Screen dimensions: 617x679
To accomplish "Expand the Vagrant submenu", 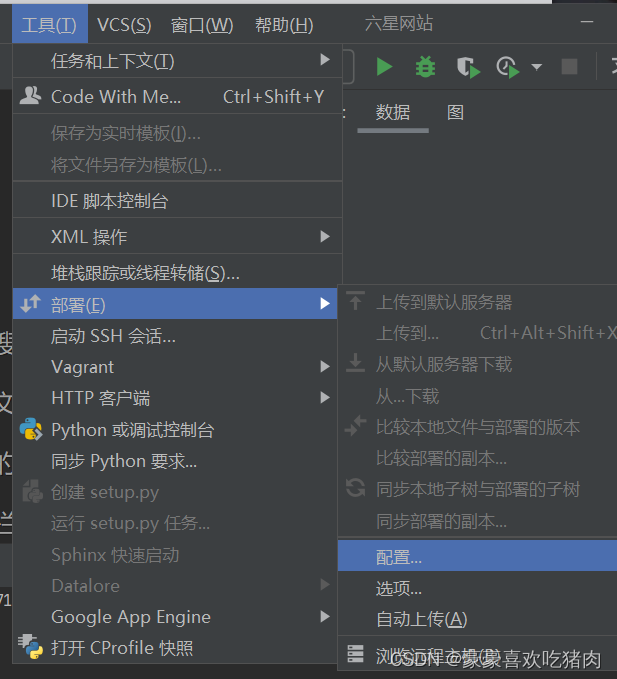I will (175, 367).
